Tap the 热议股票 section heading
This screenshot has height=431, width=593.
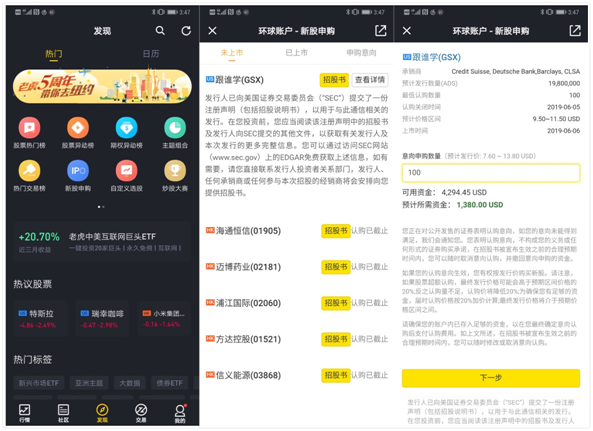(x=33, y=284)
